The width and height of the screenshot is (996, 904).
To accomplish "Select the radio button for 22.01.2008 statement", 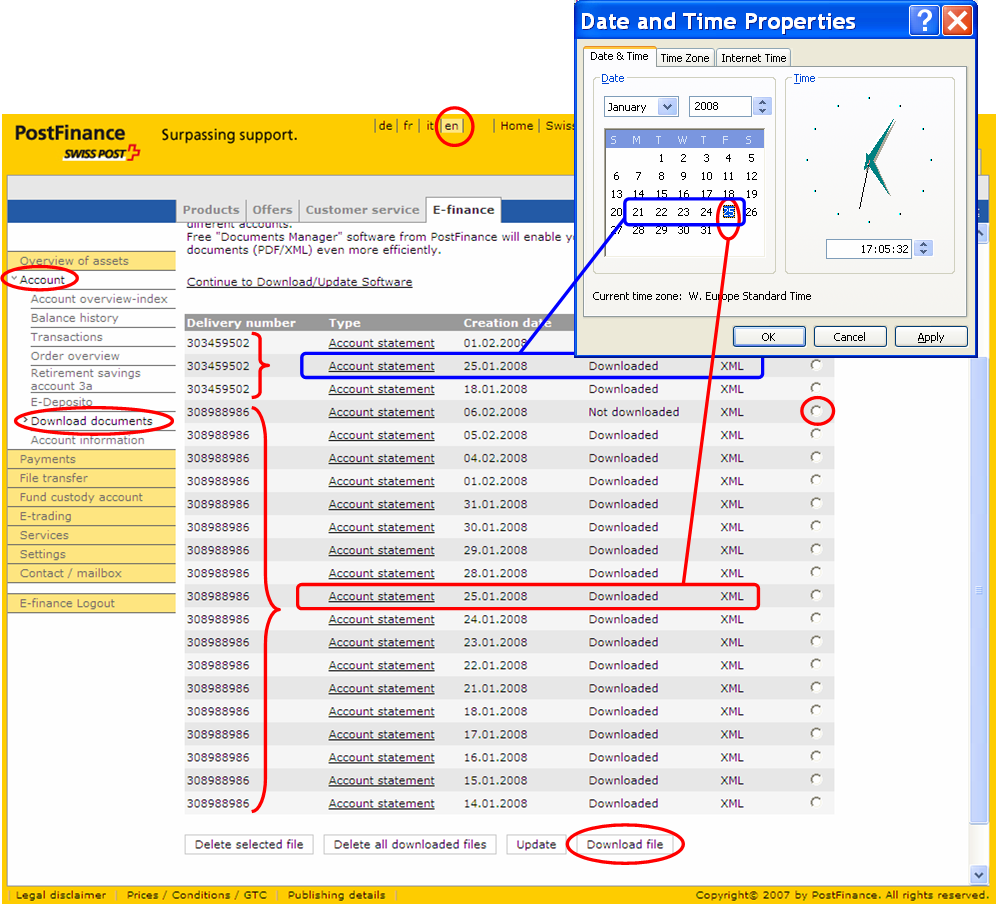I will click(816, 665).
